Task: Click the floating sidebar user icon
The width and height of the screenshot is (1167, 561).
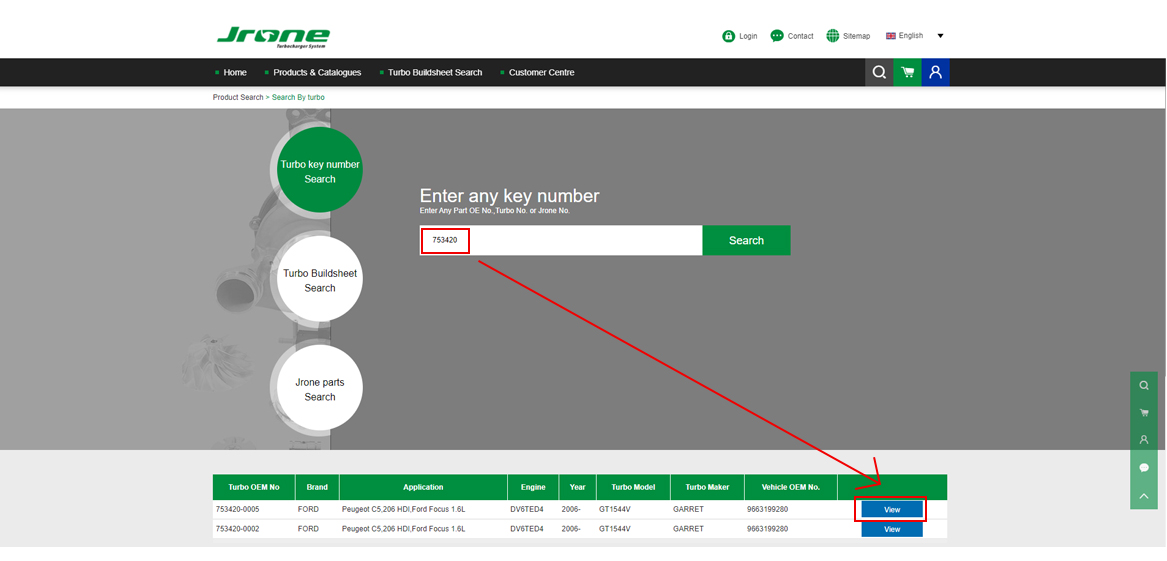Action: pos(1144,440)
